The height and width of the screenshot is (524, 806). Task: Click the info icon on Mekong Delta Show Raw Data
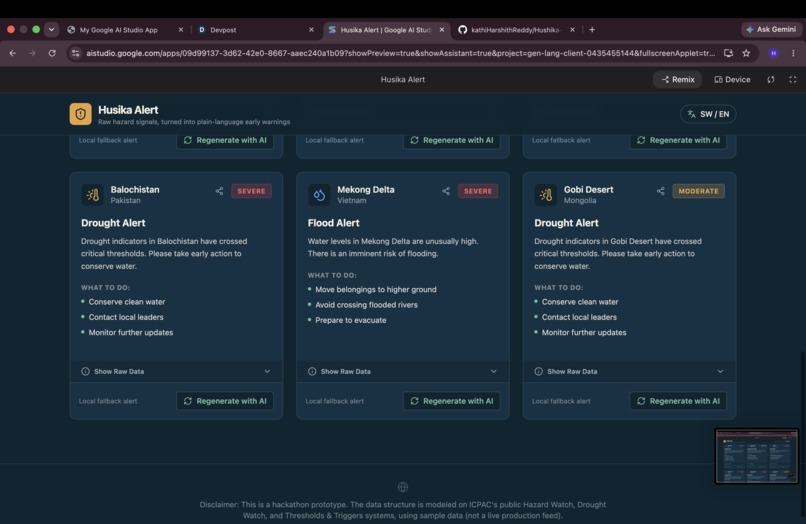pyautogui.click(x=312, y=371)
